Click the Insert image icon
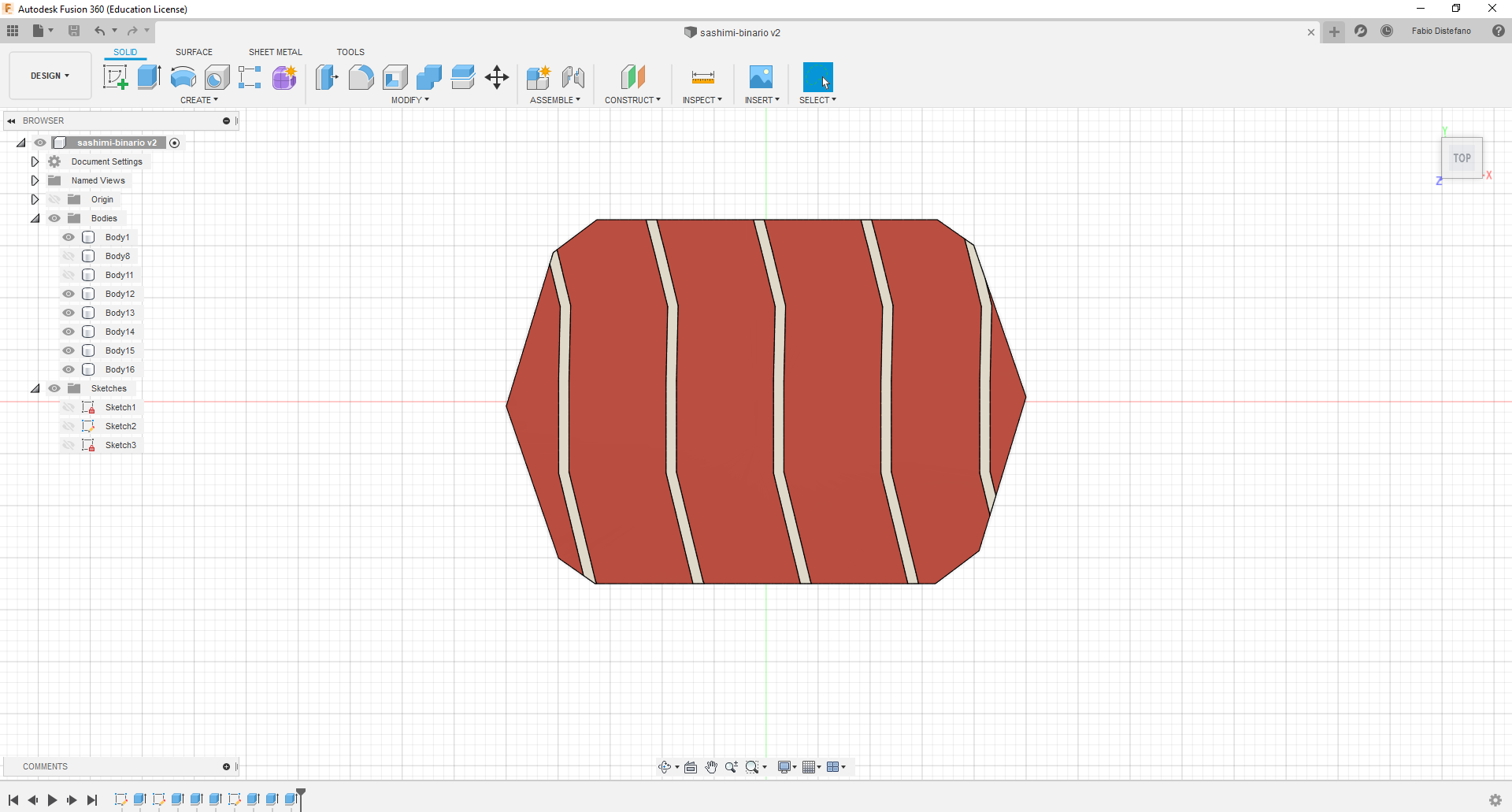1512x812 pixels. [x=761, y=77]
